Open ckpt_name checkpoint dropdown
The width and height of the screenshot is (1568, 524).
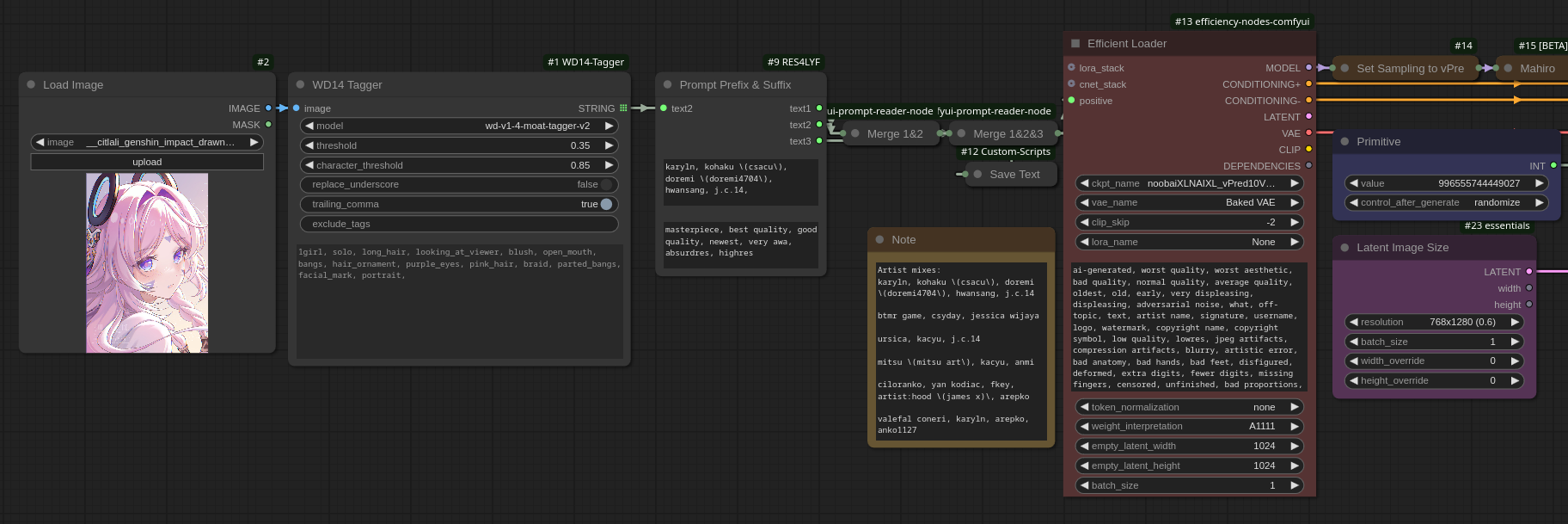click(1190, 183)
